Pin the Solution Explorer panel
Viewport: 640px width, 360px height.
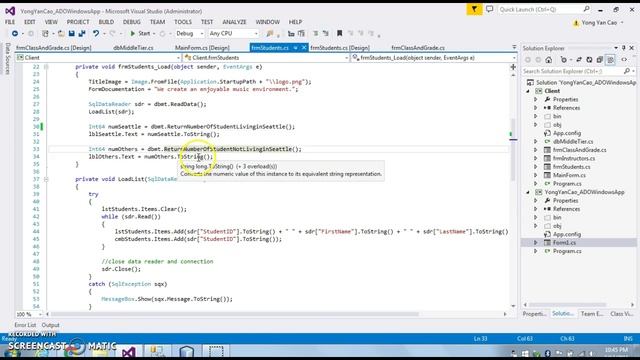pos(624,48)
